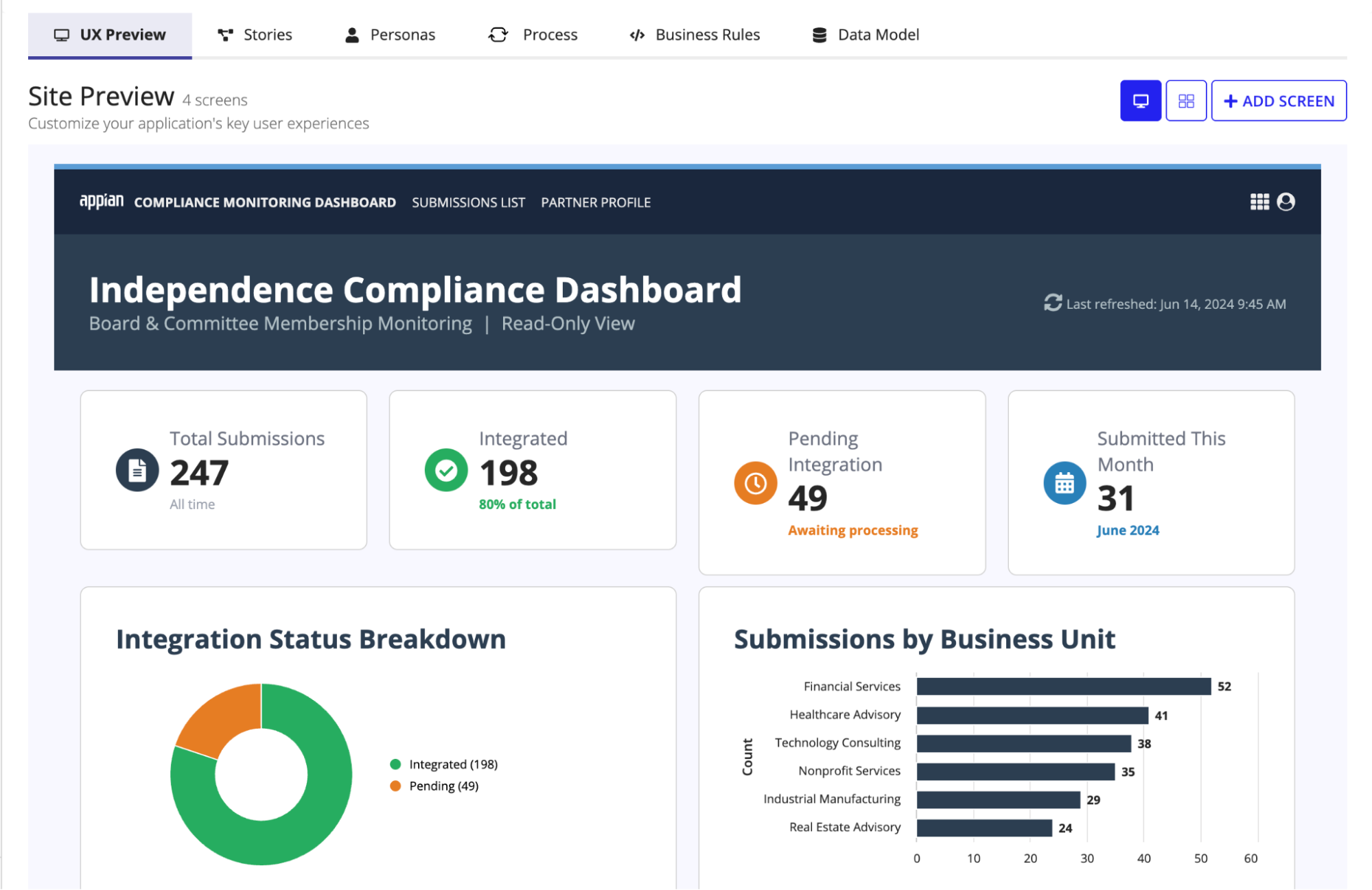Click the Pending Integration clock icon
Screen dimensions: 1372x890
pos(755,483)
